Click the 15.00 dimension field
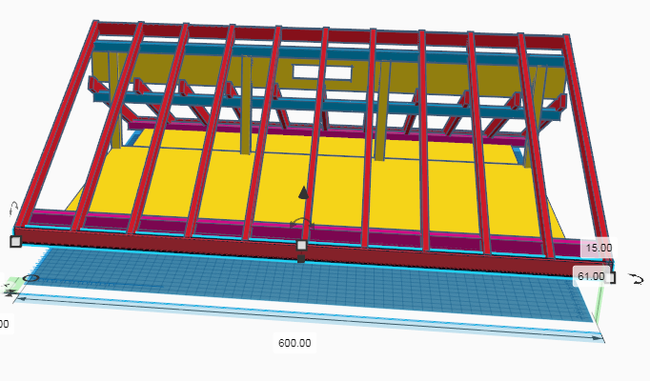Image resolution: width=650 pixels, height=381 pixels. pos(599,248)
